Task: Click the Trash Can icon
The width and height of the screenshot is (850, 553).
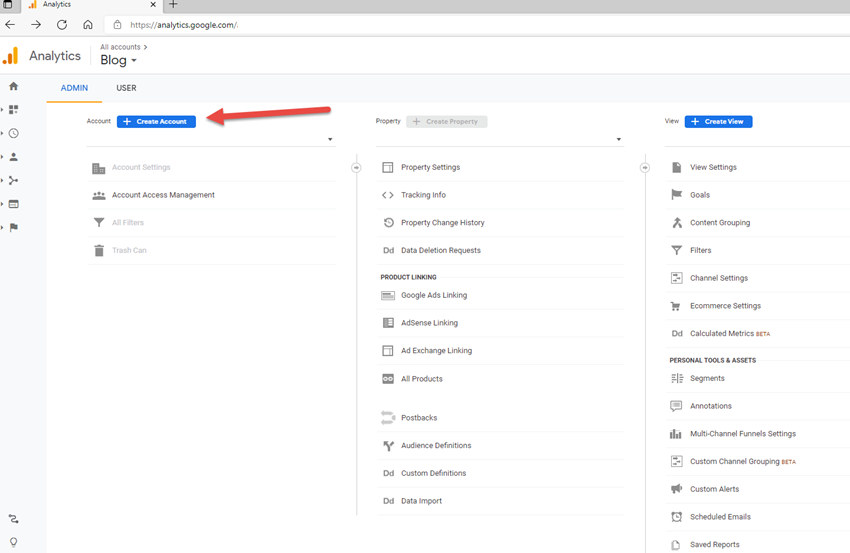Action: (99, 250)
